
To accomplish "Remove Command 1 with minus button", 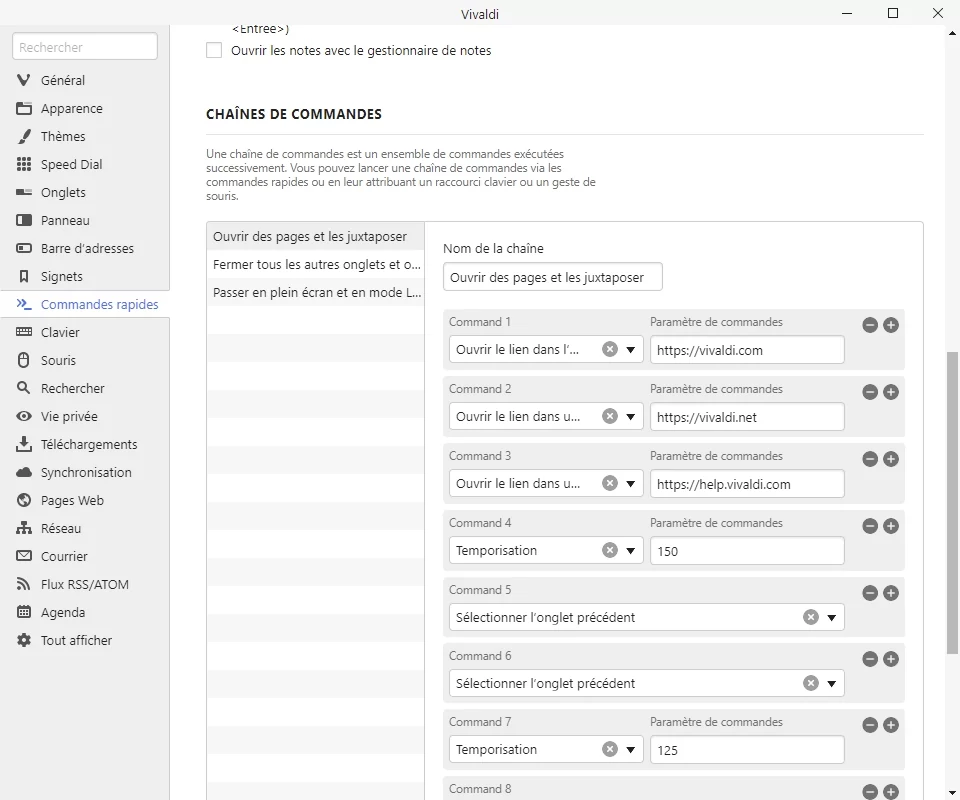I will pyautogui.click(x=870, y=325).
